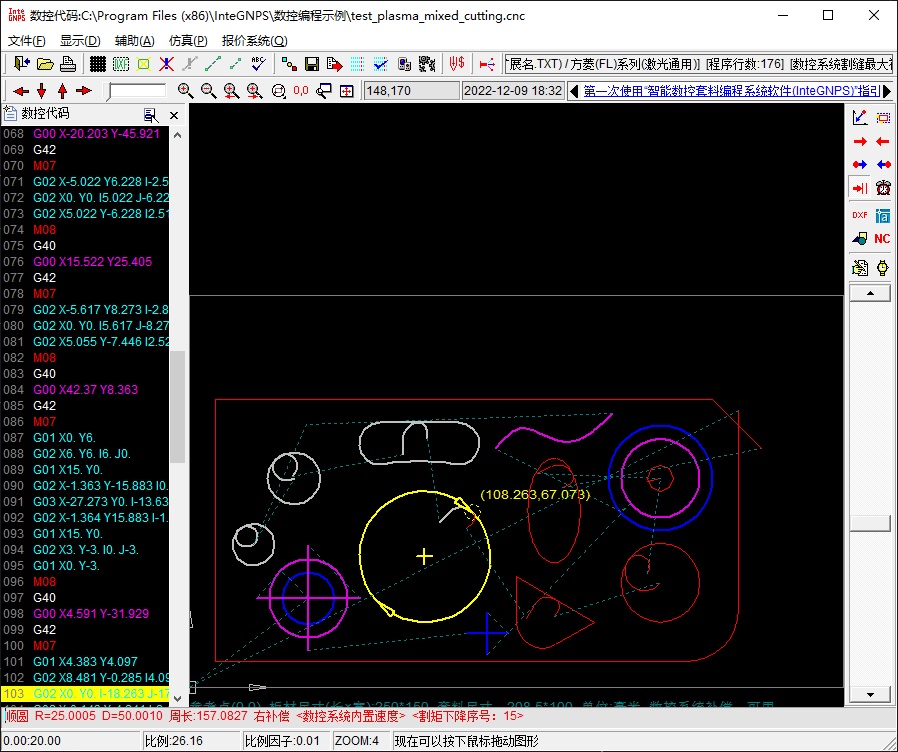Click the black dot grid icon

[98, 64]
